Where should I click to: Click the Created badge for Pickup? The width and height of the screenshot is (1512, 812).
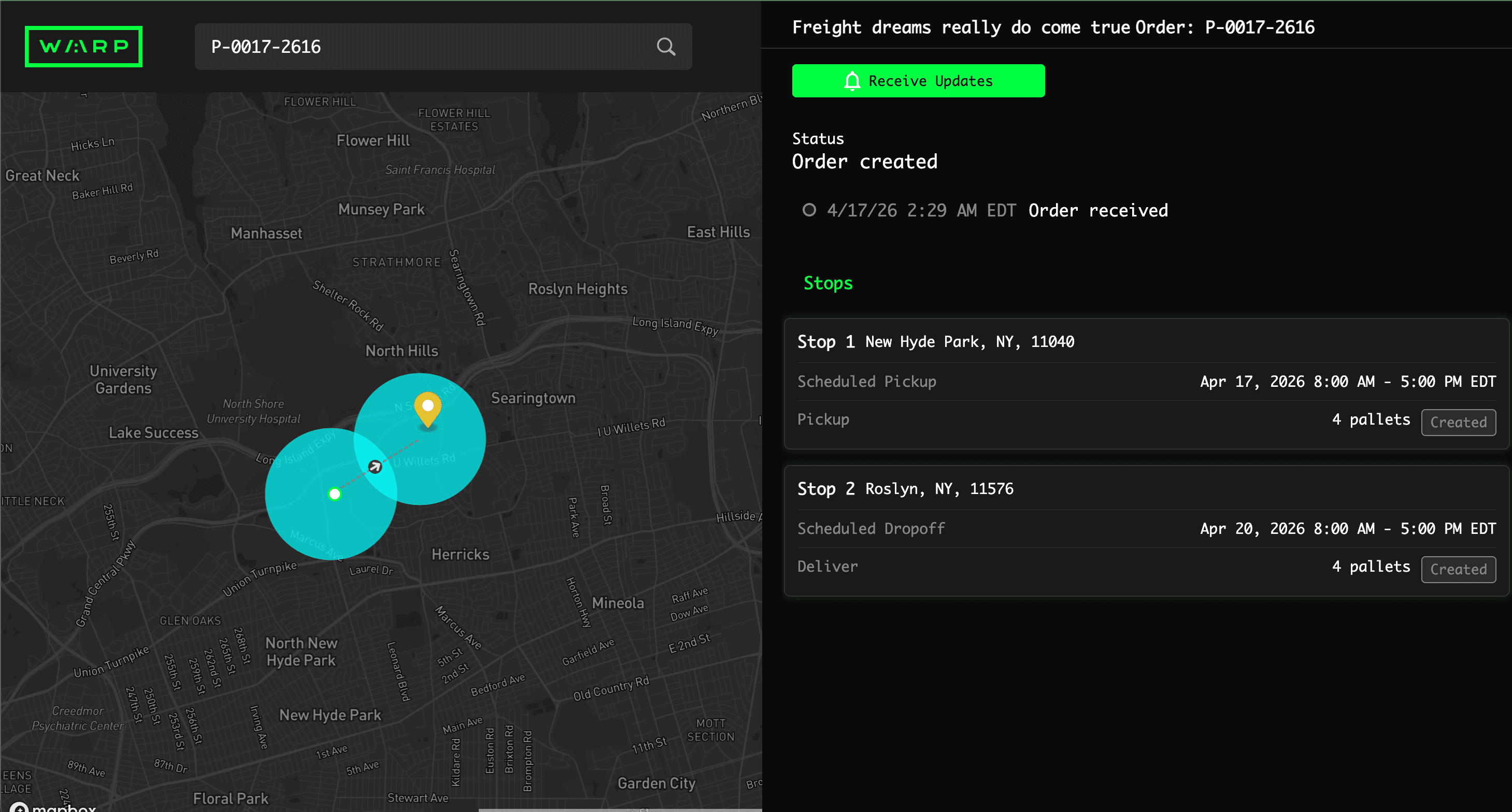click(x=1458, y=423)
